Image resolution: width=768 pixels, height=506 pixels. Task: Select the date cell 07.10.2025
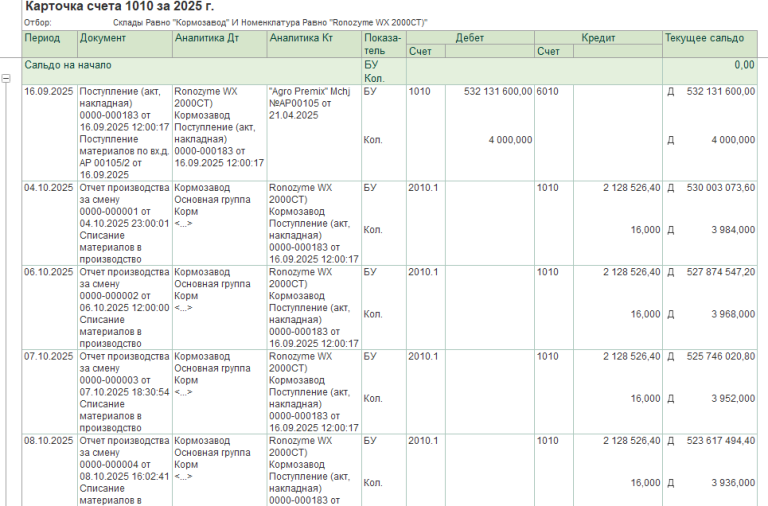[48, 357]
